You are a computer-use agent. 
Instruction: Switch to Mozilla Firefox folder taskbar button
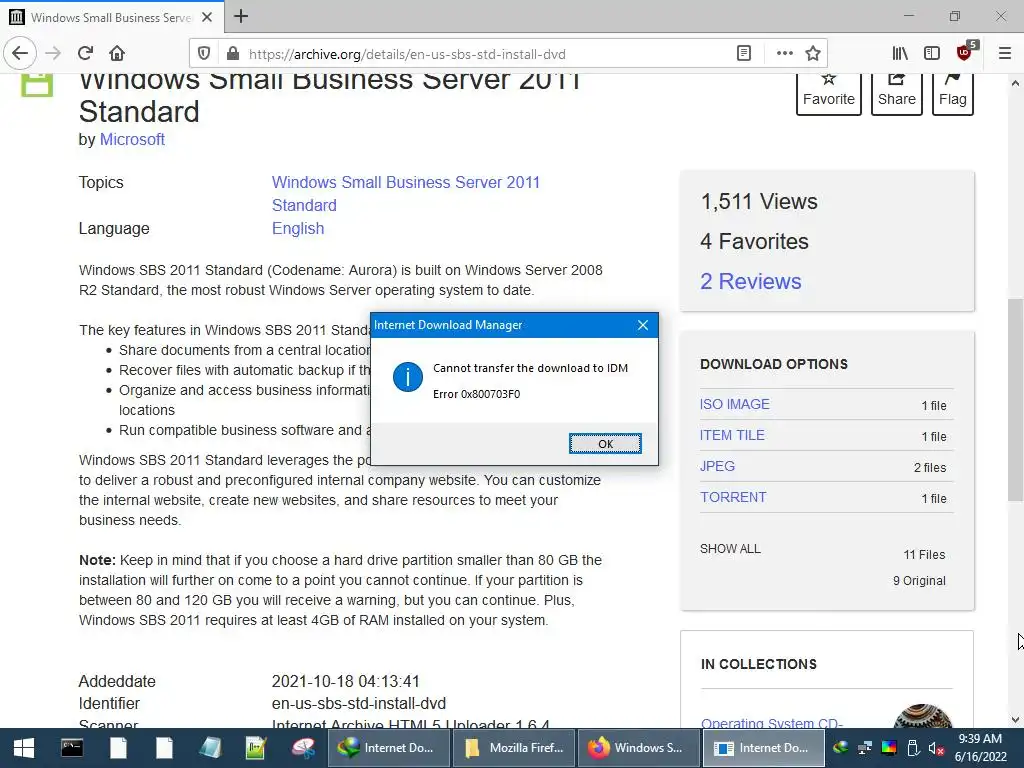tap(514, 748)
